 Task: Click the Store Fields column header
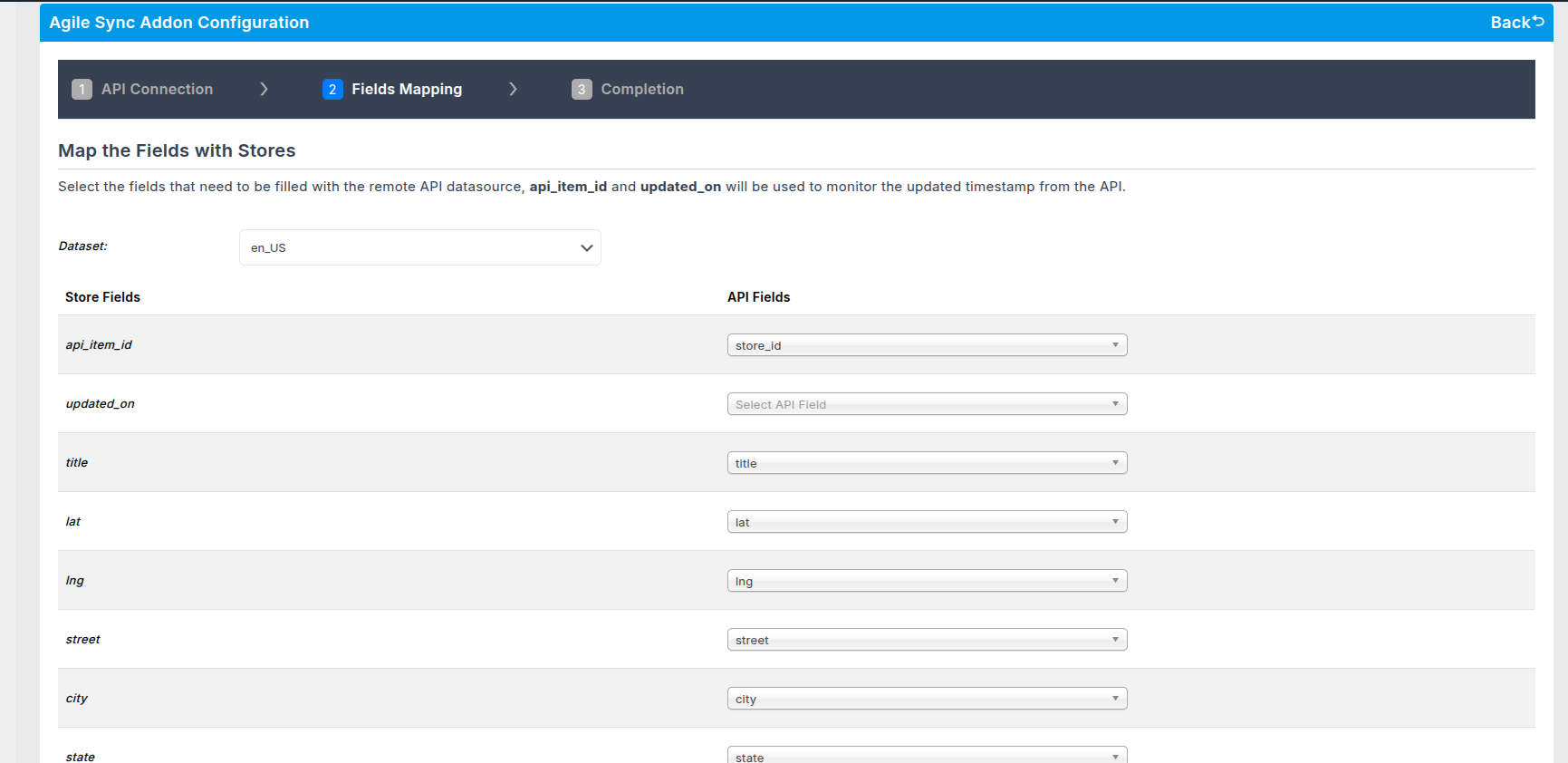pos(102,297)
